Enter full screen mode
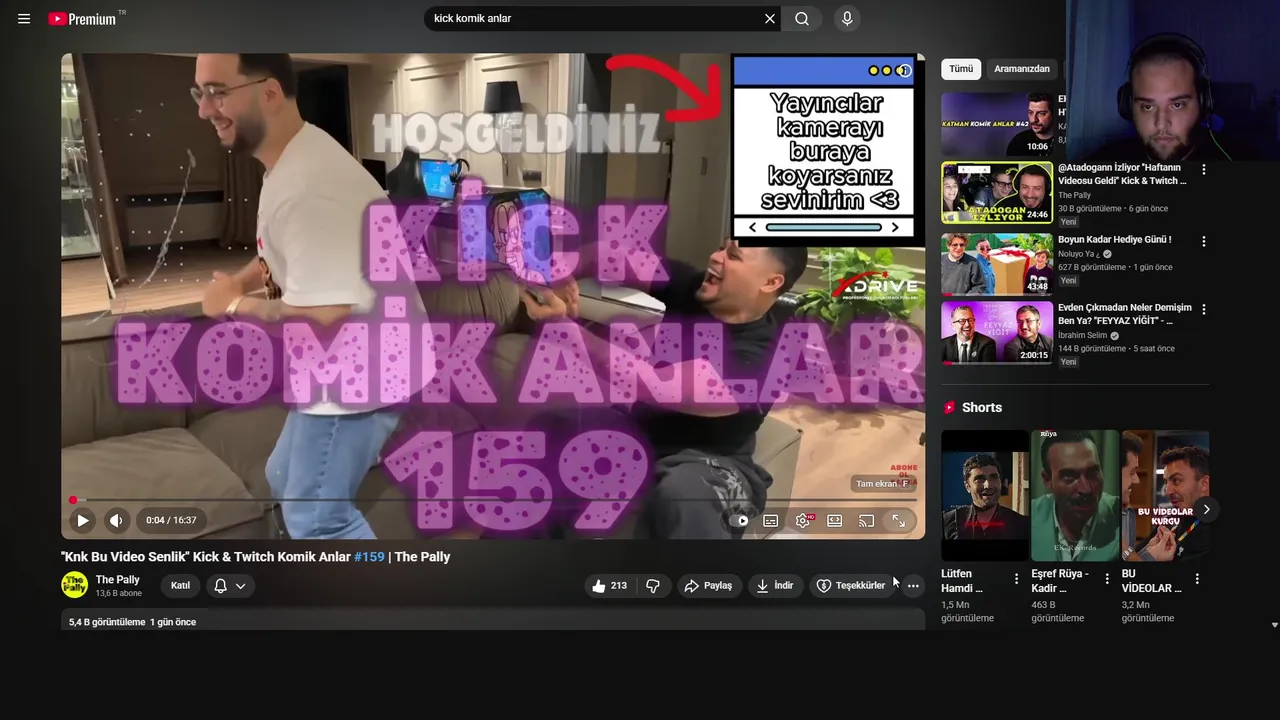The height and width of the screenshot is (720, 1280). click(899, 520)
